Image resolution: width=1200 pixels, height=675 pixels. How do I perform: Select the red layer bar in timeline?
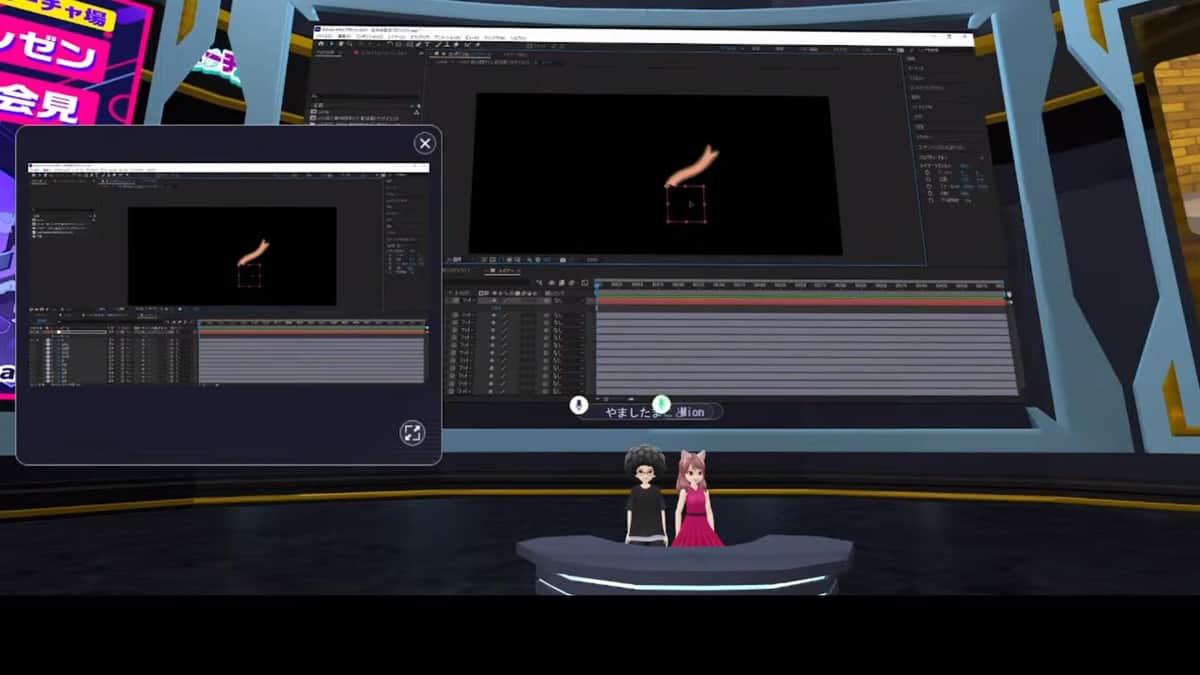click(800, 301)
